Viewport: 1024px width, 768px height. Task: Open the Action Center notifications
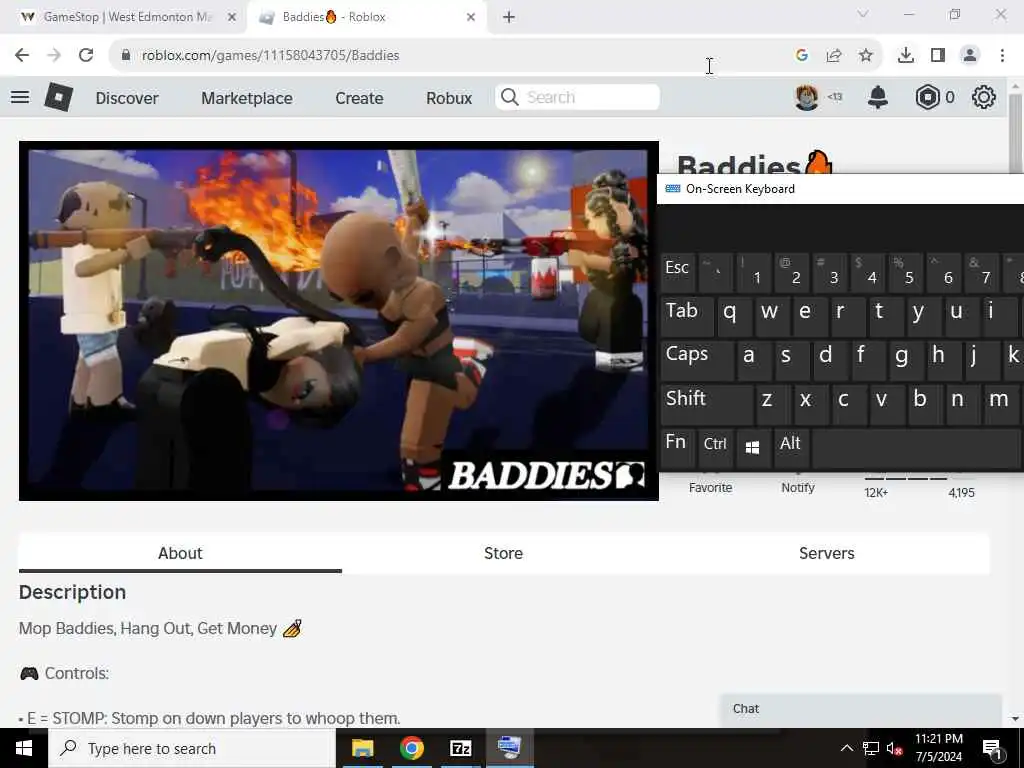click(992, 748)
